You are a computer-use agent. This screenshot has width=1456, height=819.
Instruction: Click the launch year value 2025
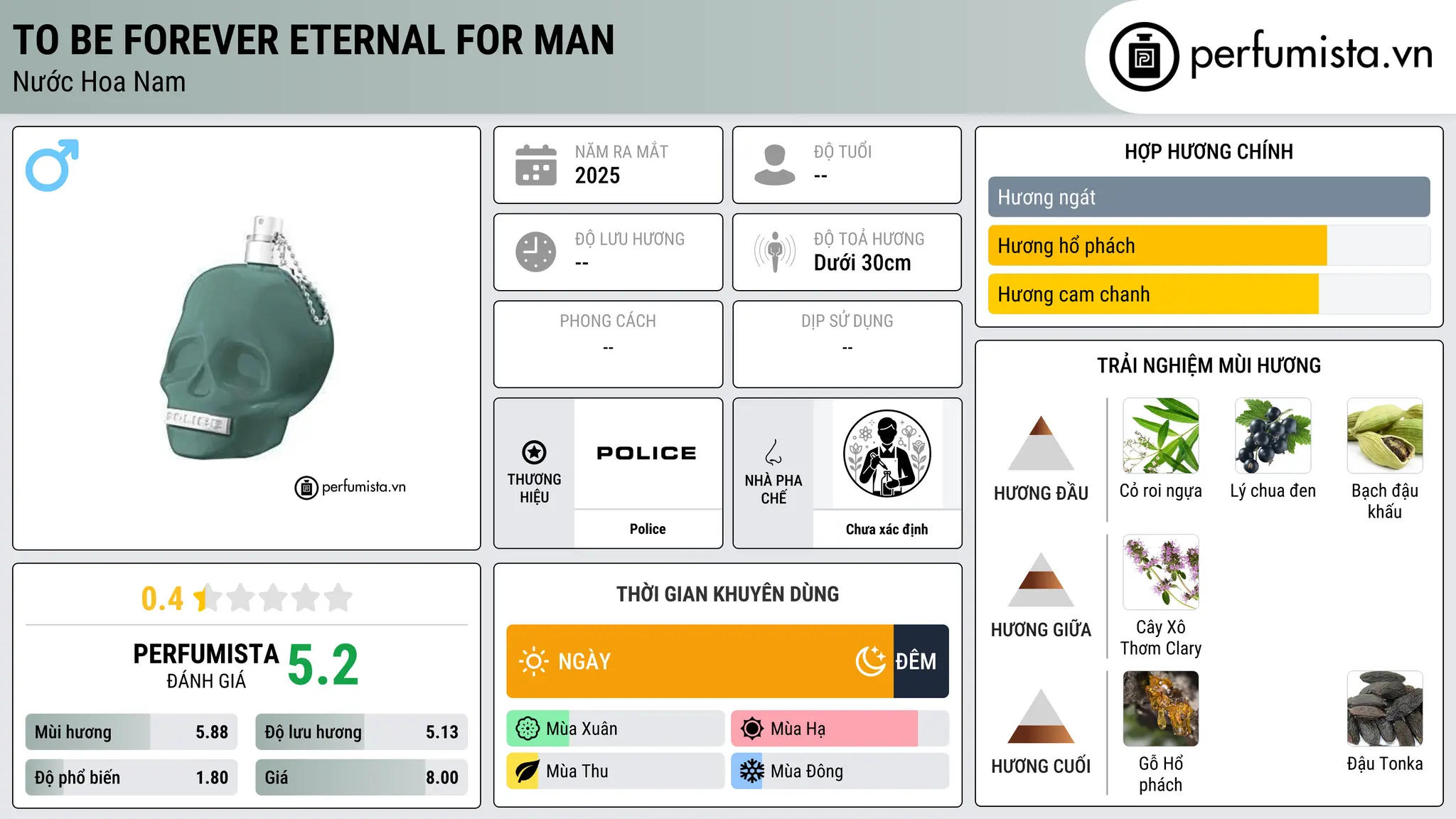pyautogui.click(x=597, y=176)
